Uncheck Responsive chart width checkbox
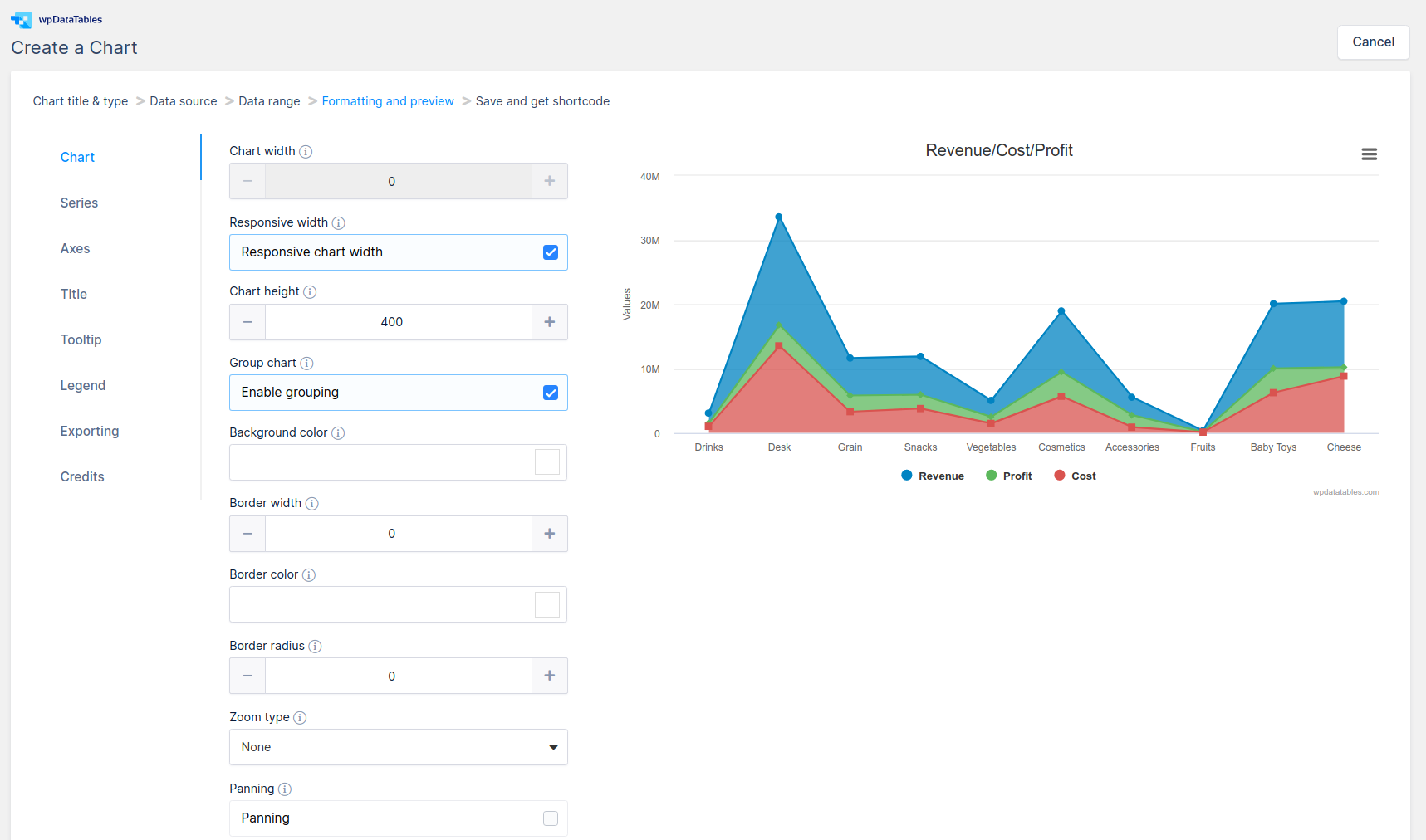Viewport: 1426px width, 840px height. tap(551, 252)
